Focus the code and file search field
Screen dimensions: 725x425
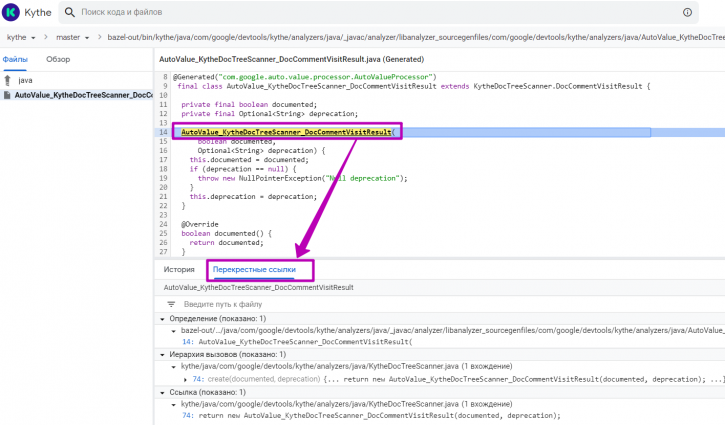[379, 12]
